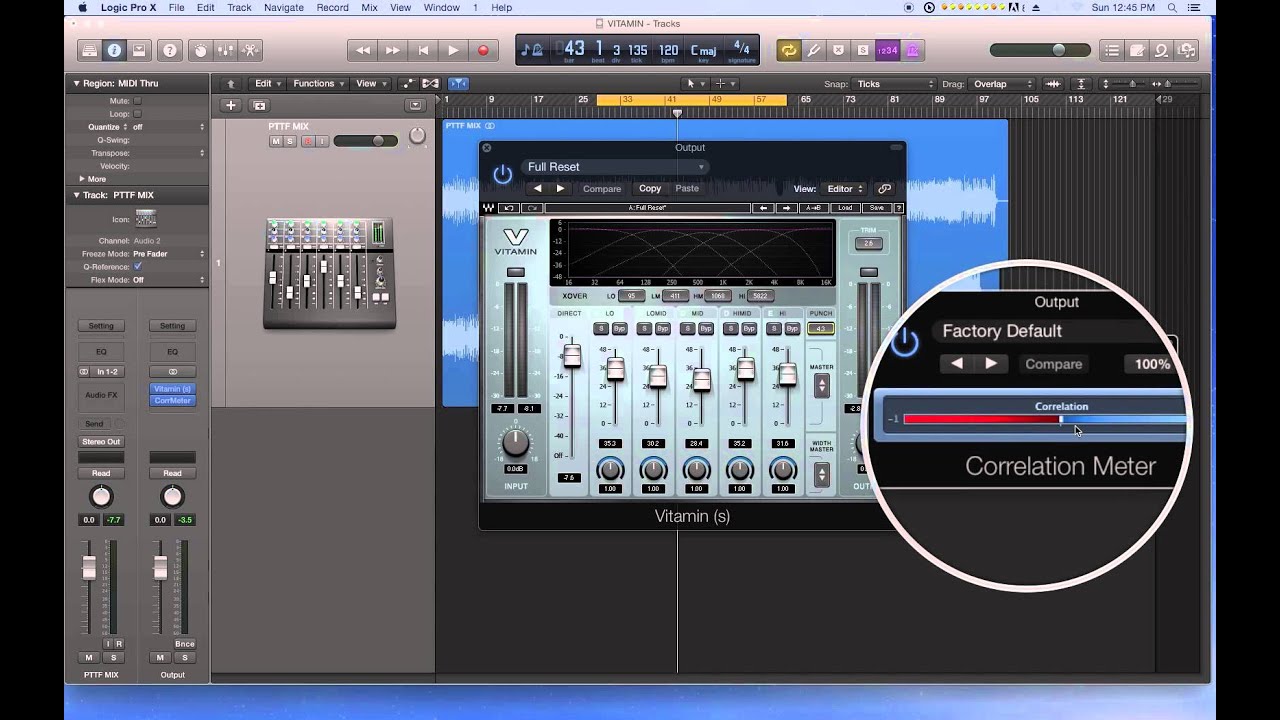Mute the PTTF MIX track header
The image size is (1280, 720).
click(x=276, y=141)
